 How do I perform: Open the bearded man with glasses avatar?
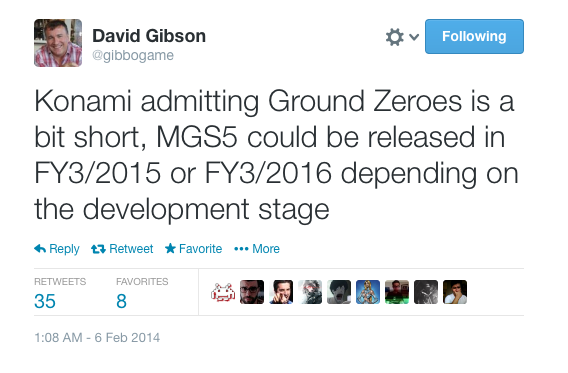252,292
